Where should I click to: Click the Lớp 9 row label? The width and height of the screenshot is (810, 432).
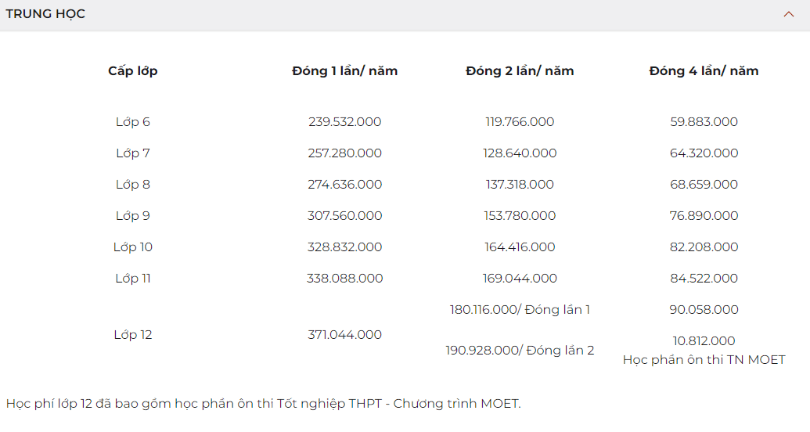tap(133, 215)
